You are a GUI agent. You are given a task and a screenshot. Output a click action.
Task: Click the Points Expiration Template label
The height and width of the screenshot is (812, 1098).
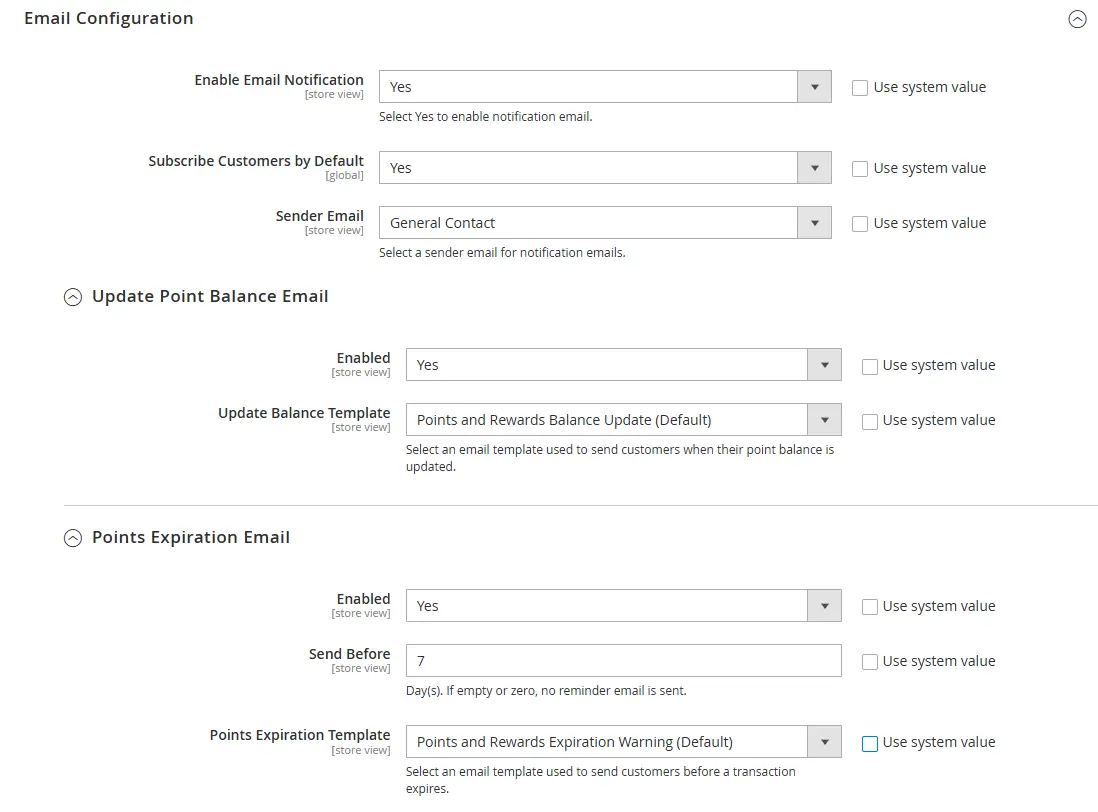coord(300,735)
